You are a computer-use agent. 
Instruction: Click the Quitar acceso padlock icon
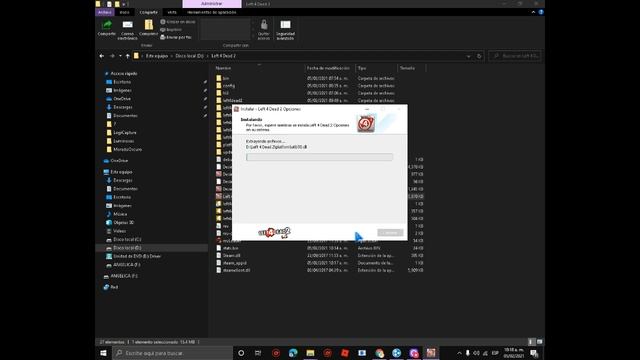pos(264,25)
